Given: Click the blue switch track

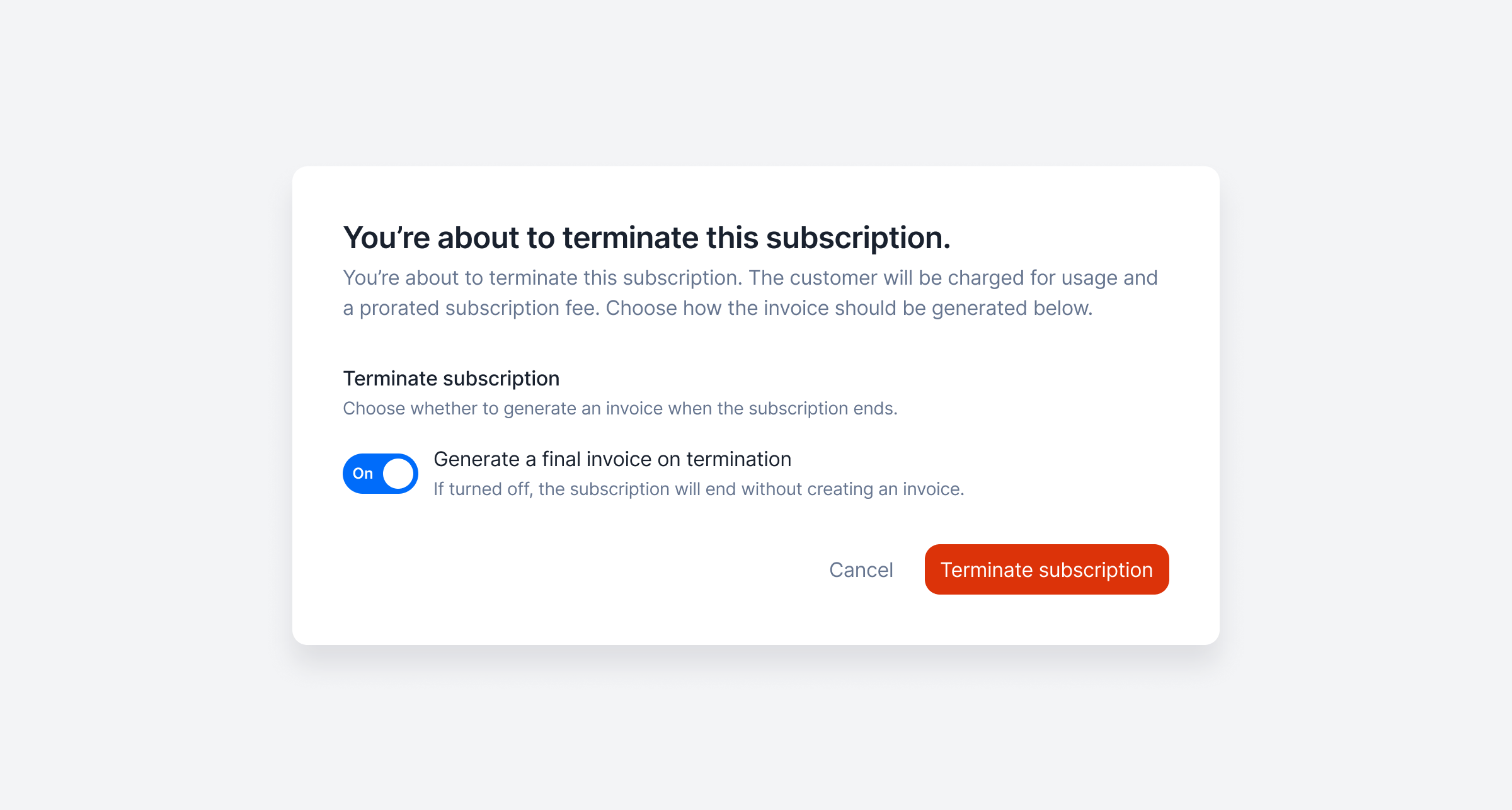Looking at the screenshot, I should pos(380,474).
